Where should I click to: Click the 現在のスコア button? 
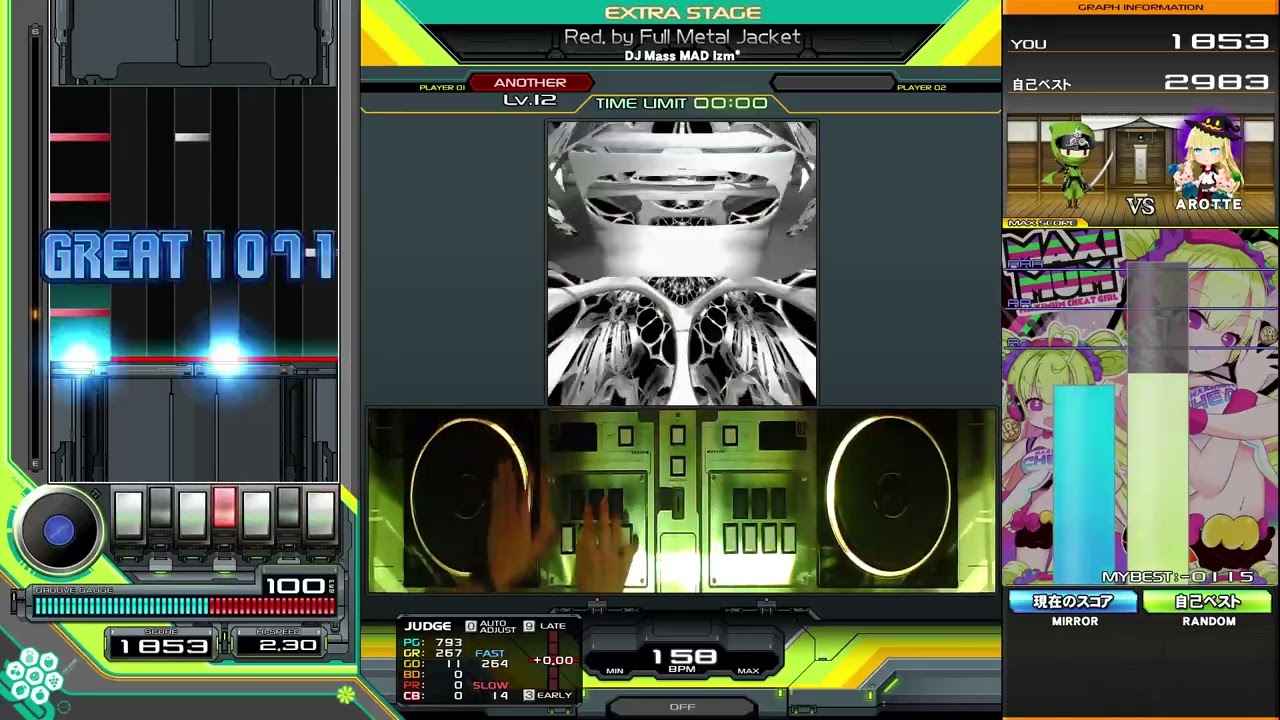[x=1074, y=602]
